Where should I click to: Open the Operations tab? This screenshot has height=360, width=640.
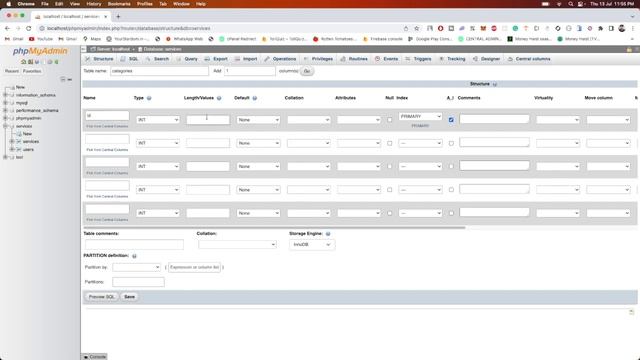(280, 59)
